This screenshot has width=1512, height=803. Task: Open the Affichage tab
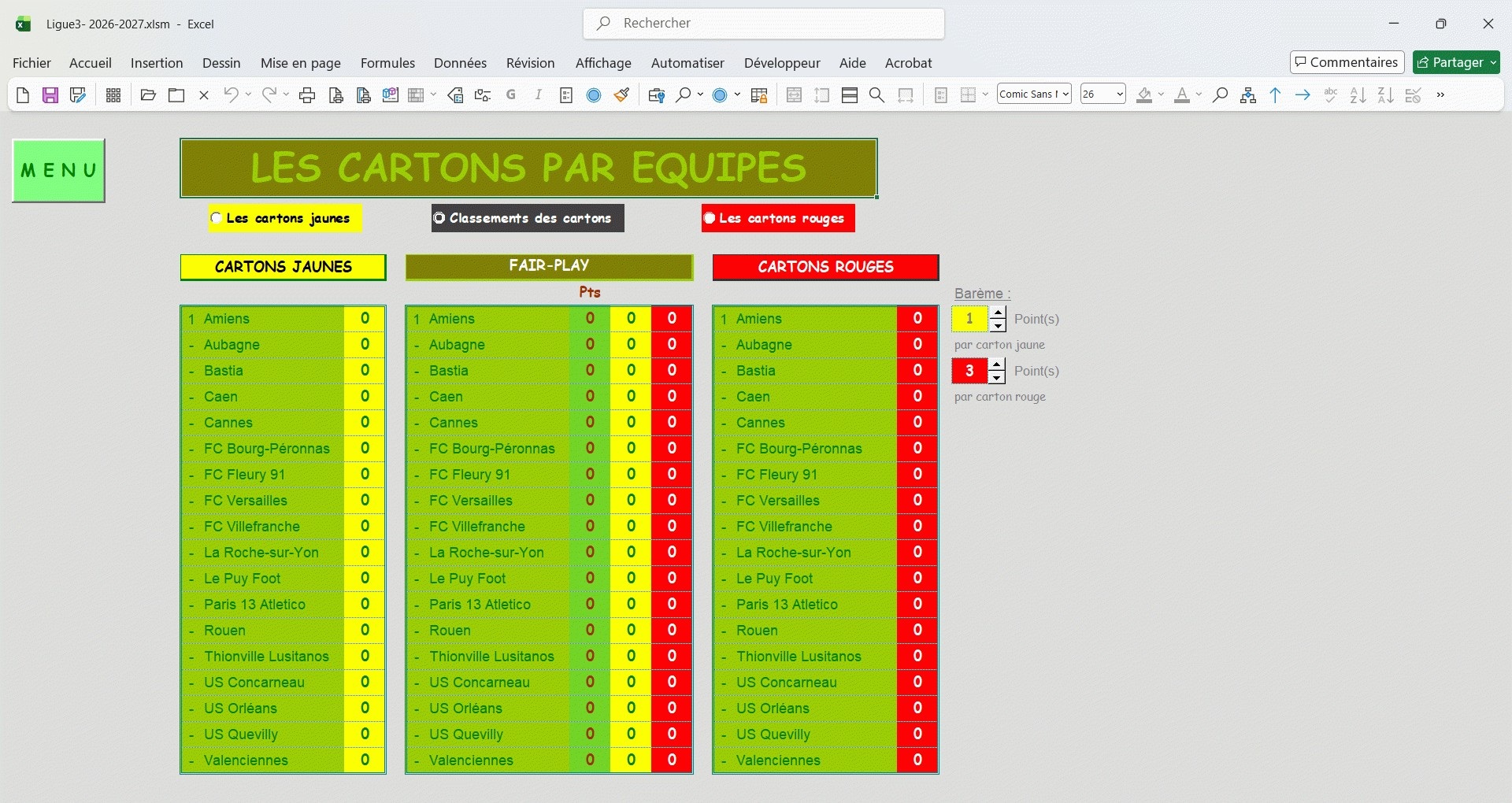[x=603, y=63]
